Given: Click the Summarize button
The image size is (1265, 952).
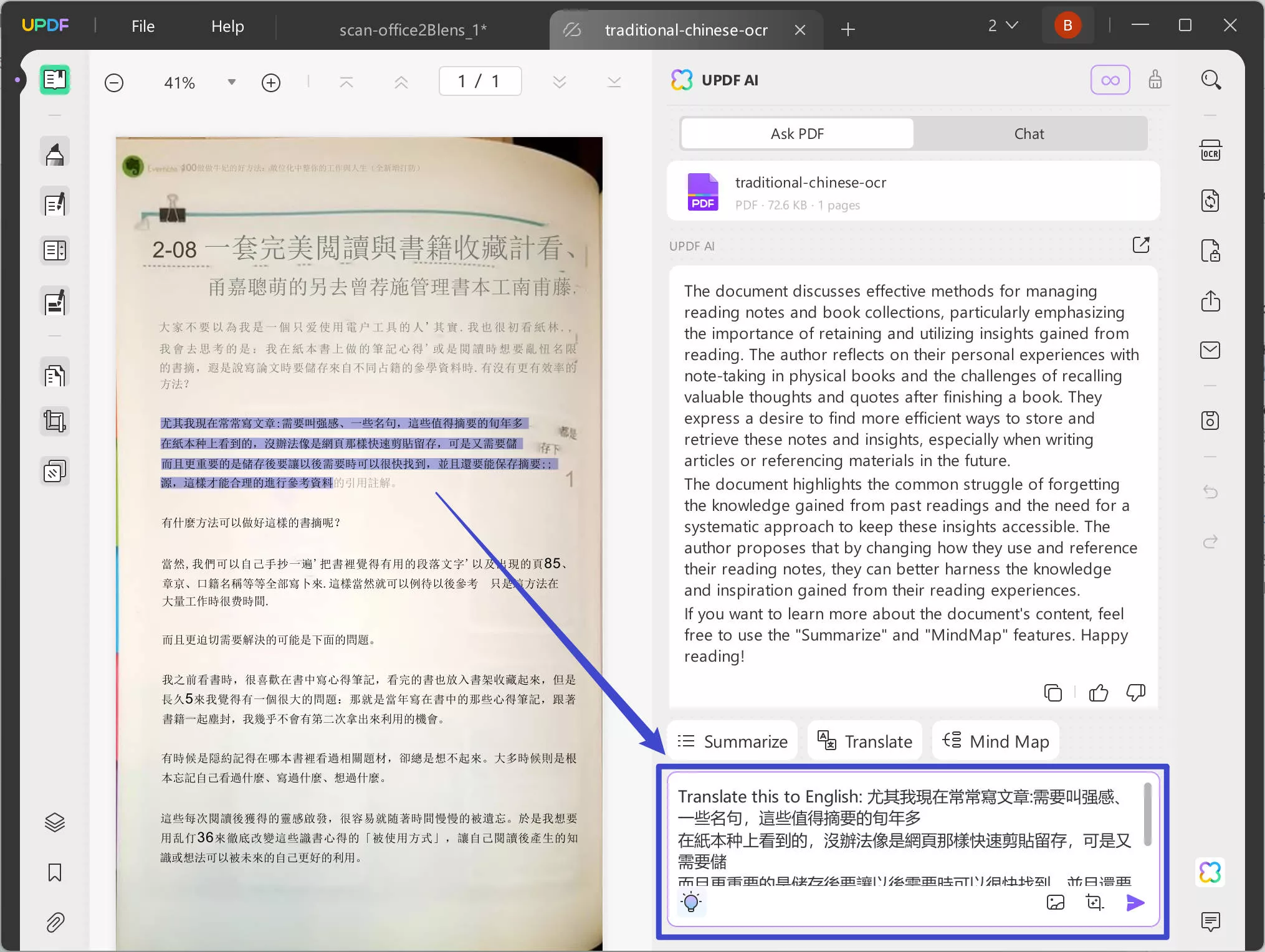Looking at the screenshot, I should tap(732, 741).
